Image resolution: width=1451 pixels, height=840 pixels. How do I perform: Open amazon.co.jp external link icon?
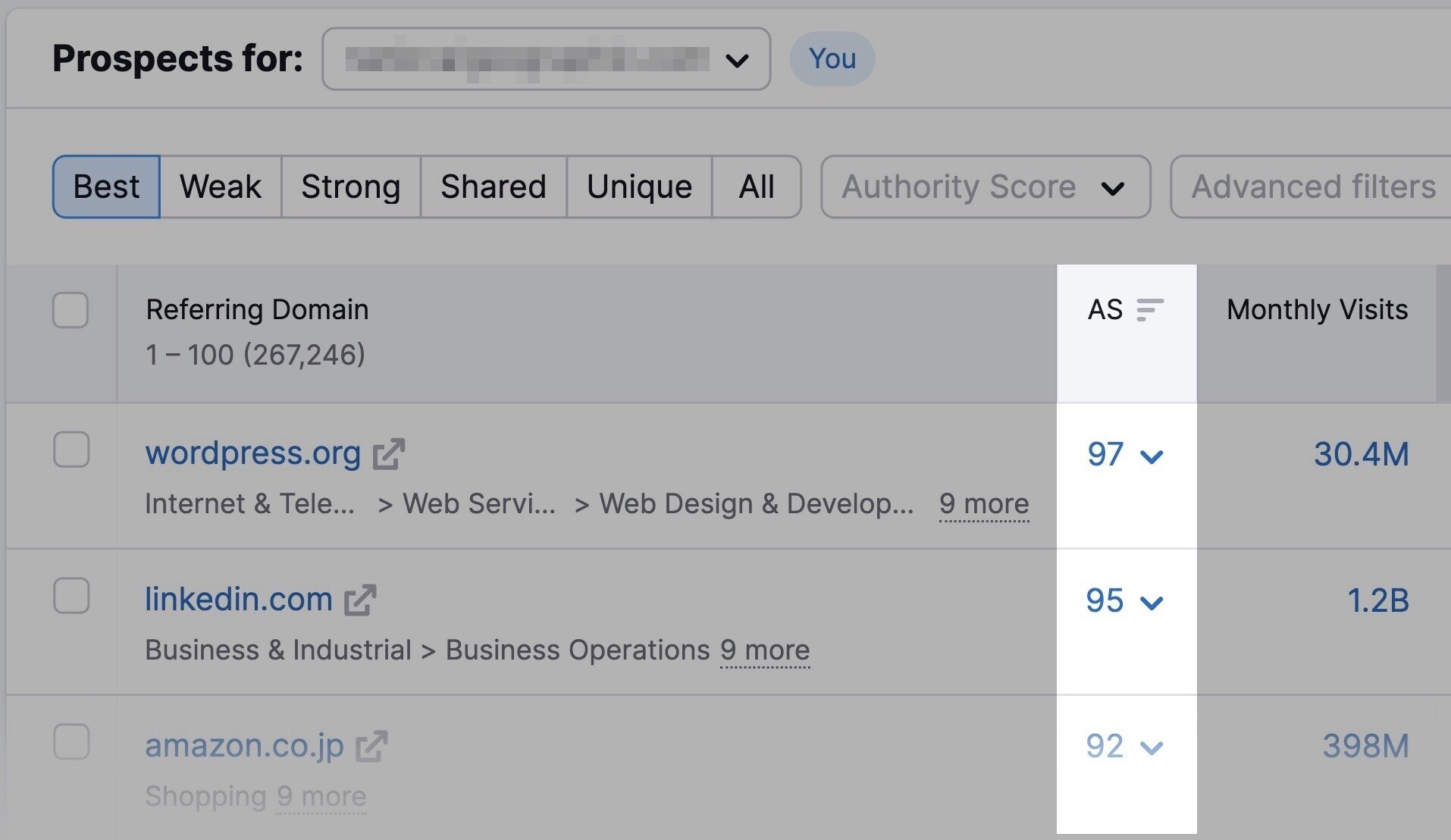pos(372,746)
